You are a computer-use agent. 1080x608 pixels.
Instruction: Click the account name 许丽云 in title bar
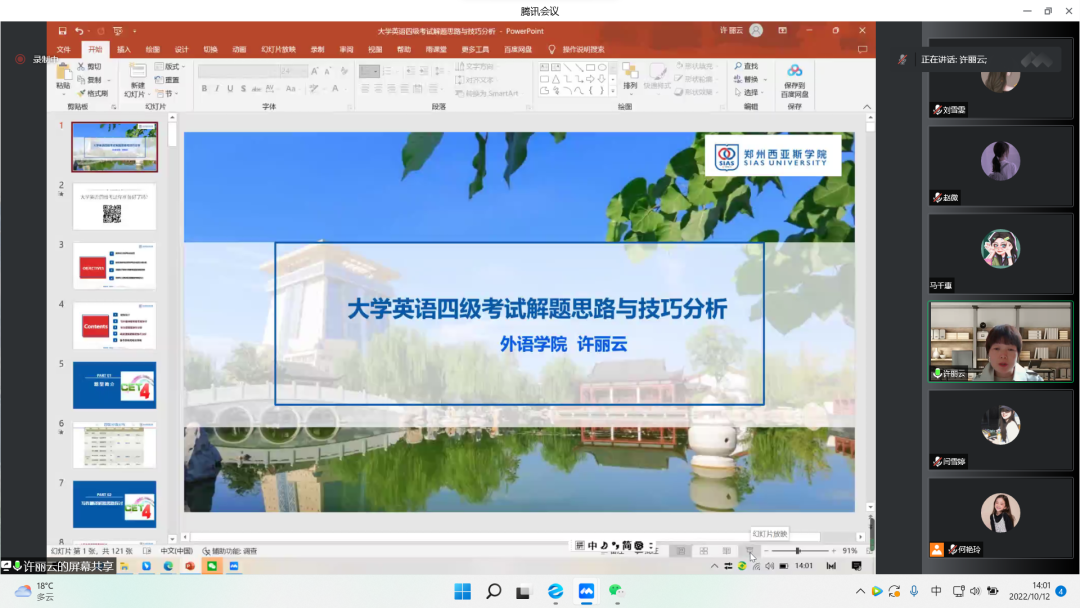(731, 30)
